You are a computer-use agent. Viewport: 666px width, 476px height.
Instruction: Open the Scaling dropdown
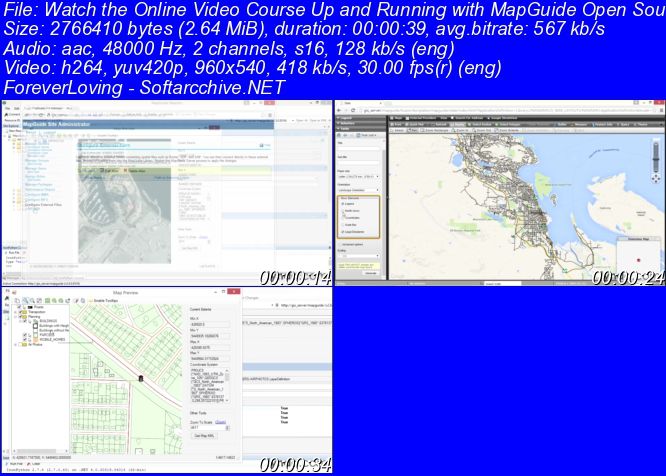[x=358, y=256]
